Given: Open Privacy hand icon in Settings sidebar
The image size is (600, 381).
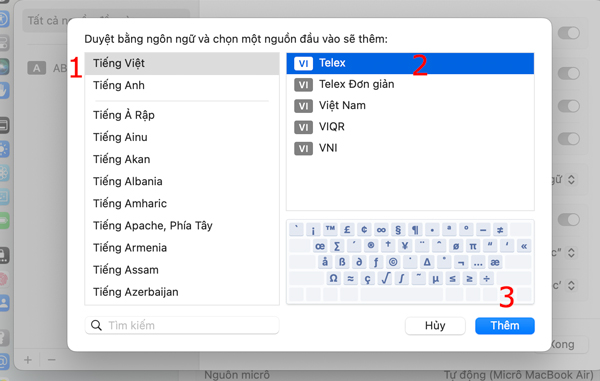Looking at the screenshot, I should [x=3, y=91].
